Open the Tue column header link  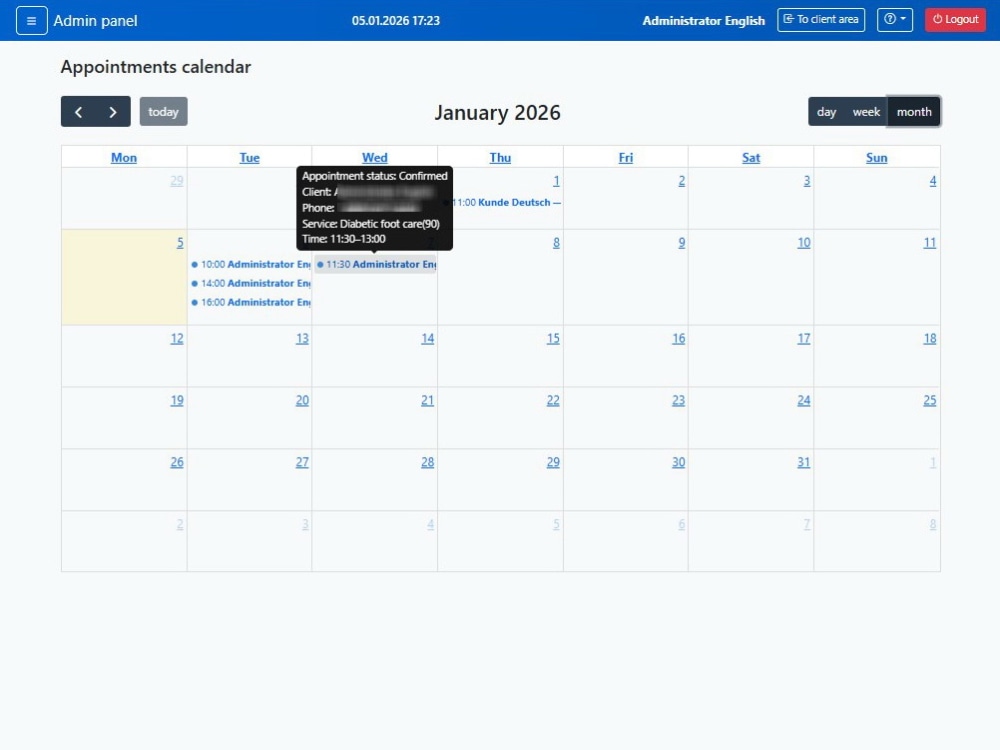249,158
